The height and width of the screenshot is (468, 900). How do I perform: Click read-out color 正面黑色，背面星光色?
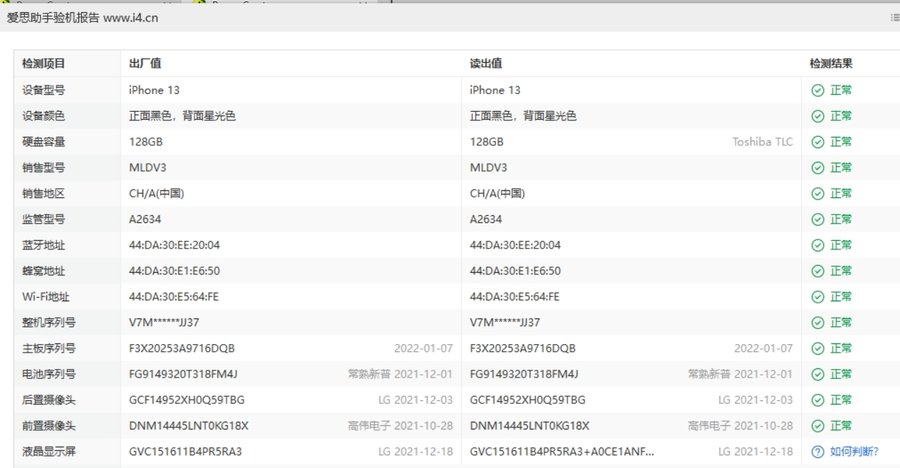[523, 116]
